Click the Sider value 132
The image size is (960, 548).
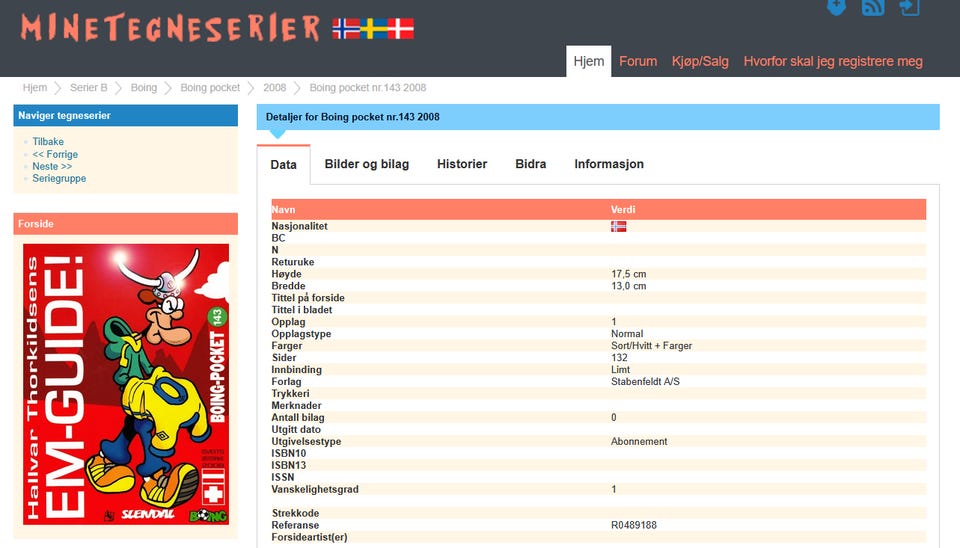click(619, 358)
